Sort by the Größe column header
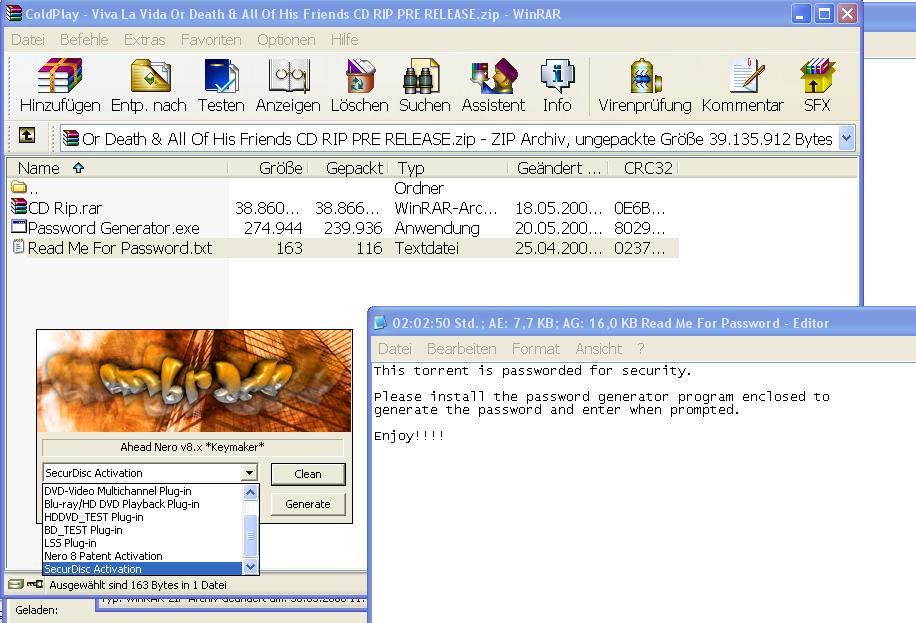Screen dimensions: 916x623 coord(268,168)
